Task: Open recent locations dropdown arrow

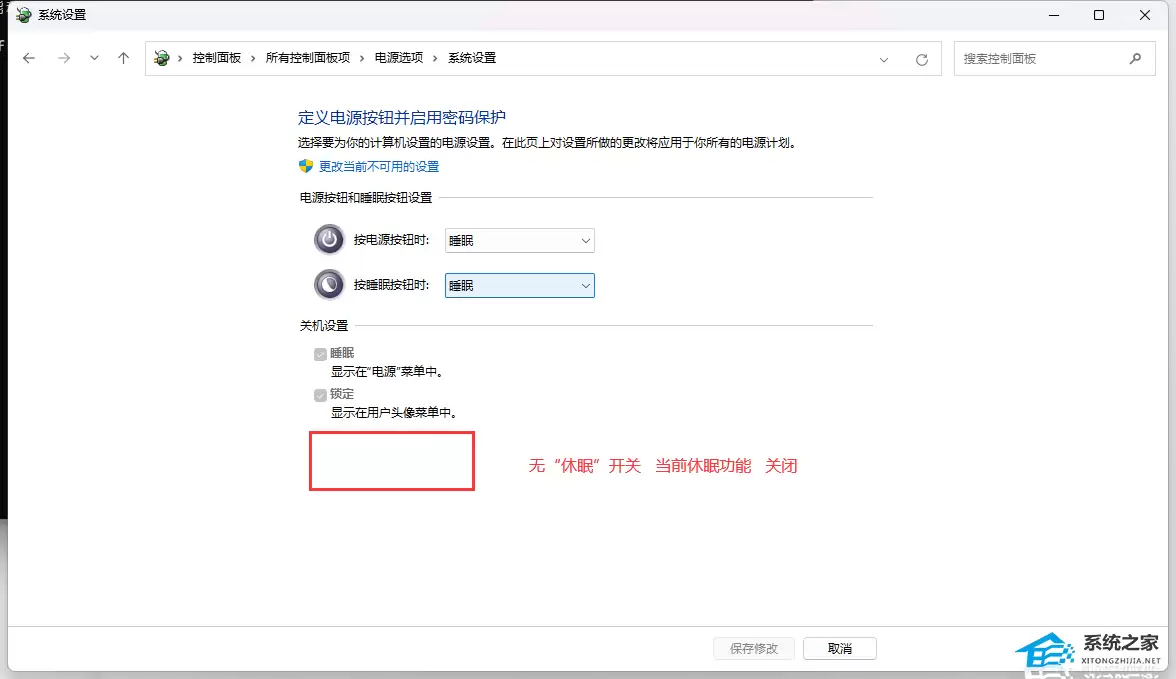Action: coord(94,59)
